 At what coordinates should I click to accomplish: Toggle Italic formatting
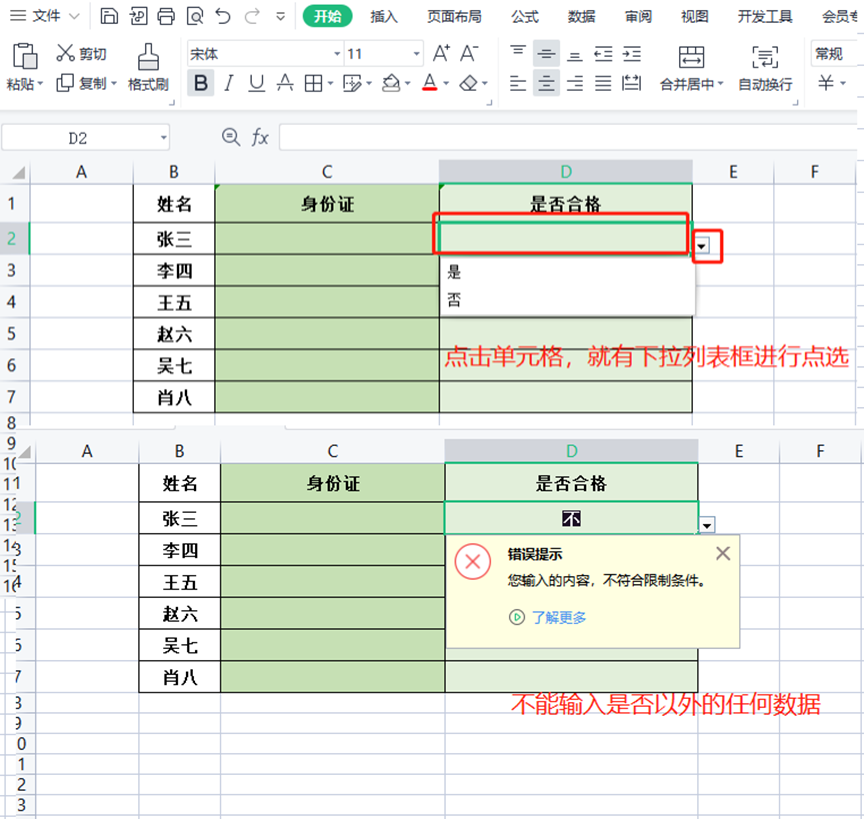coord(229,83)
